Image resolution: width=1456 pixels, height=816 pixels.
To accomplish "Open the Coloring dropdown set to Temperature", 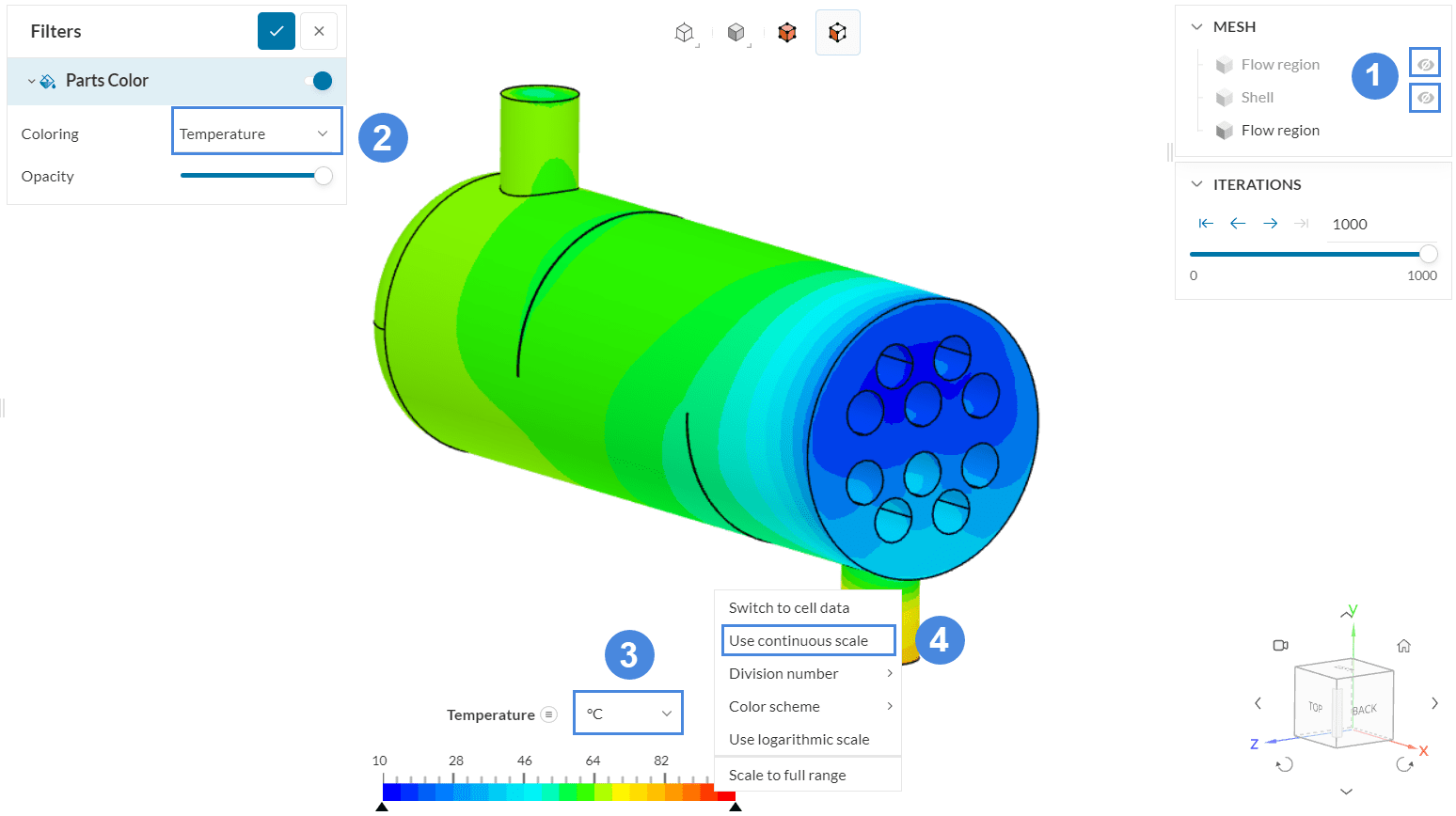I will (256, 133).
